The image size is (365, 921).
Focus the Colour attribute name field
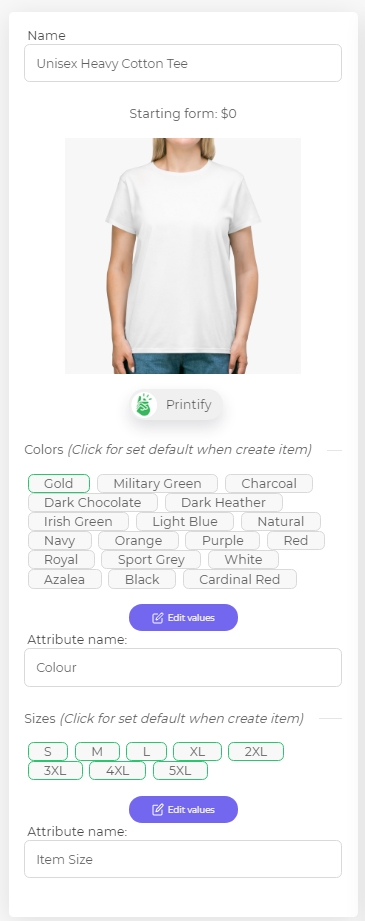point(183,667)
